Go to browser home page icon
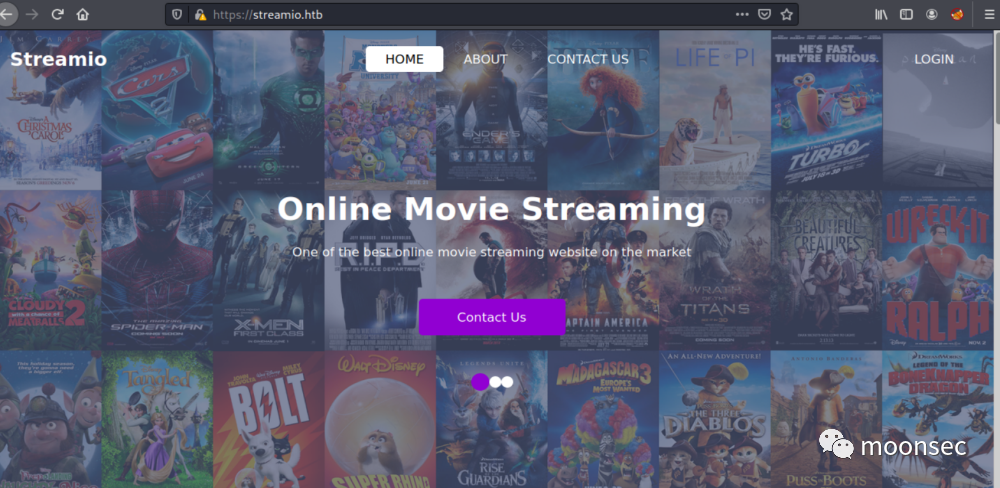1000x488 pixels. tap(82, 14)
